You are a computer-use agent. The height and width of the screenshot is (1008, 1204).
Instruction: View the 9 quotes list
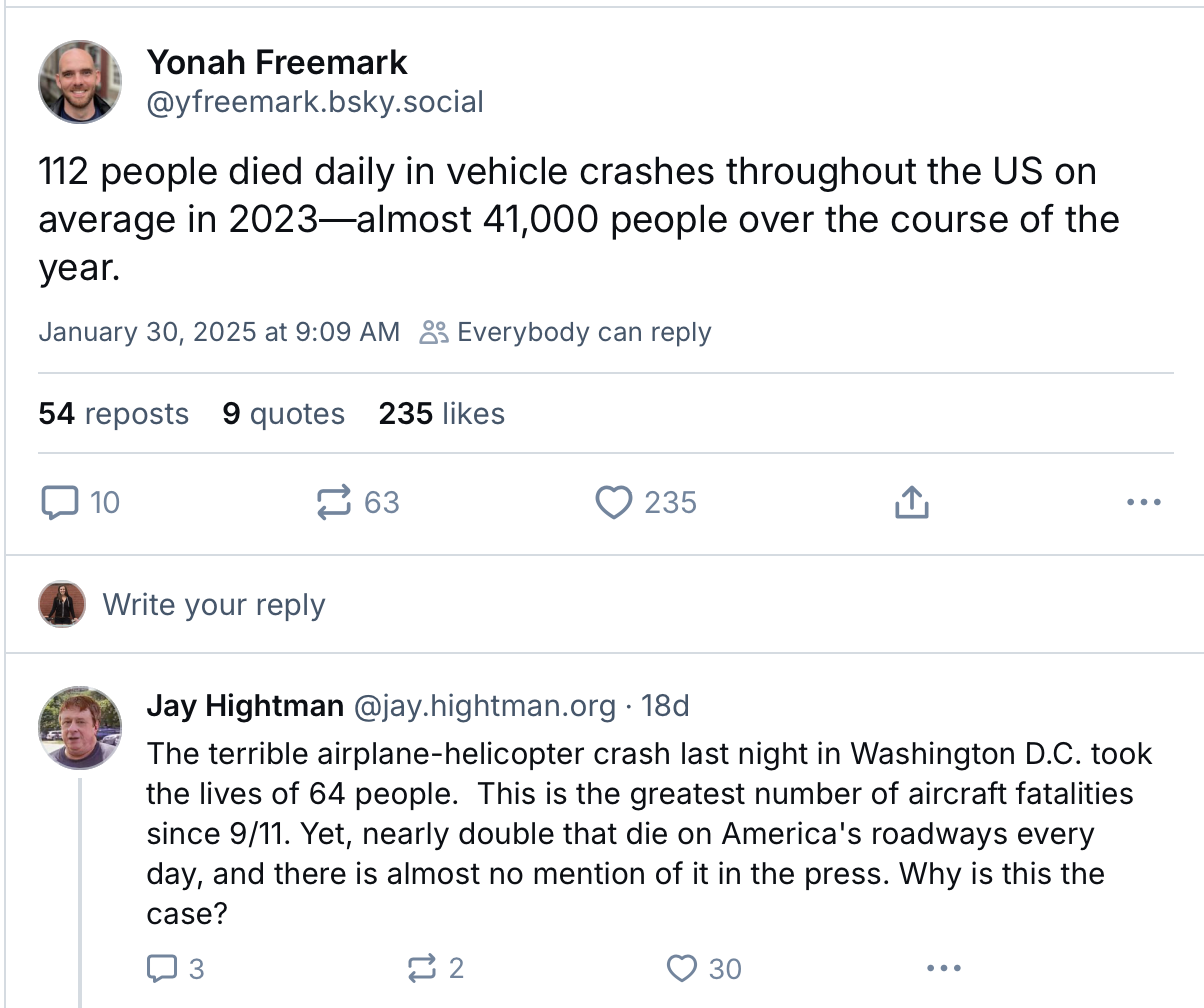click(283, 414)
